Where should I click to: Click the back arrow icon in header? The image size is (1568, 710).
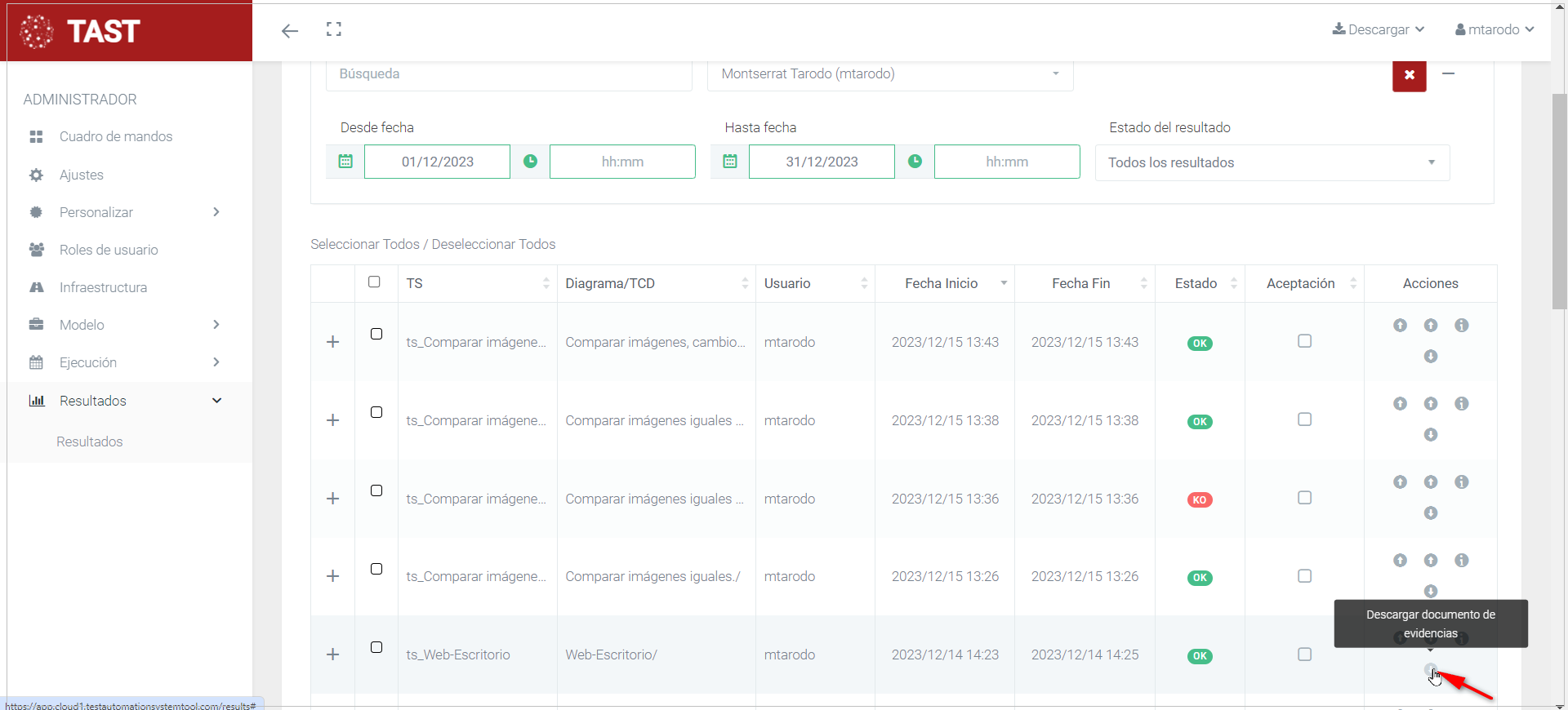pos(290,31)
